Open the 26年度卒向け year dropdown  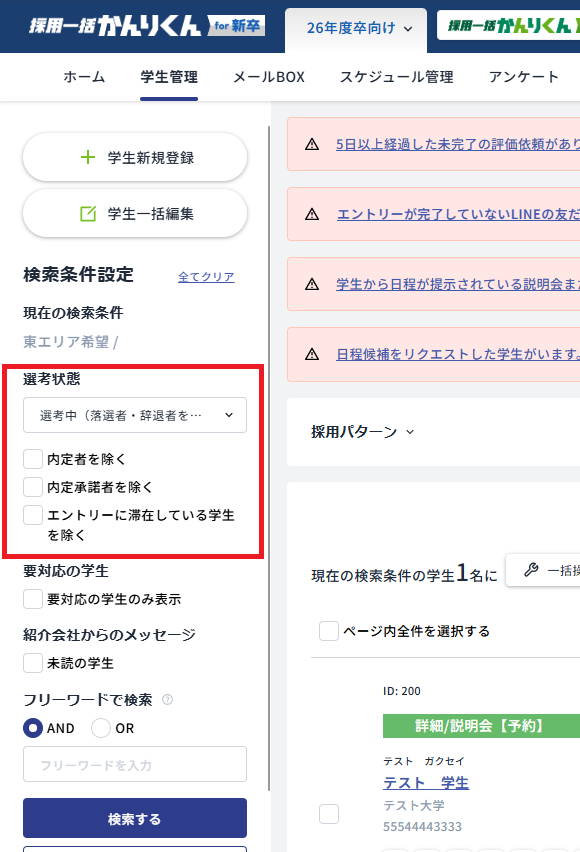click(356, 28)
